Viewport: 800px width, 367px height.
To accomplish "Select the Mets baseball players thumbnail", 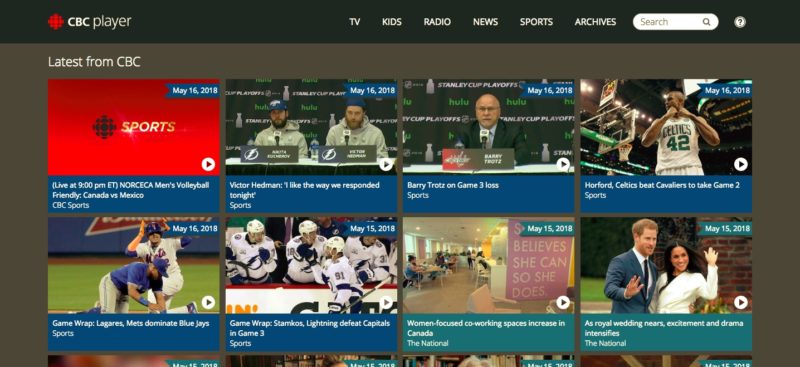I will (134, 265).
